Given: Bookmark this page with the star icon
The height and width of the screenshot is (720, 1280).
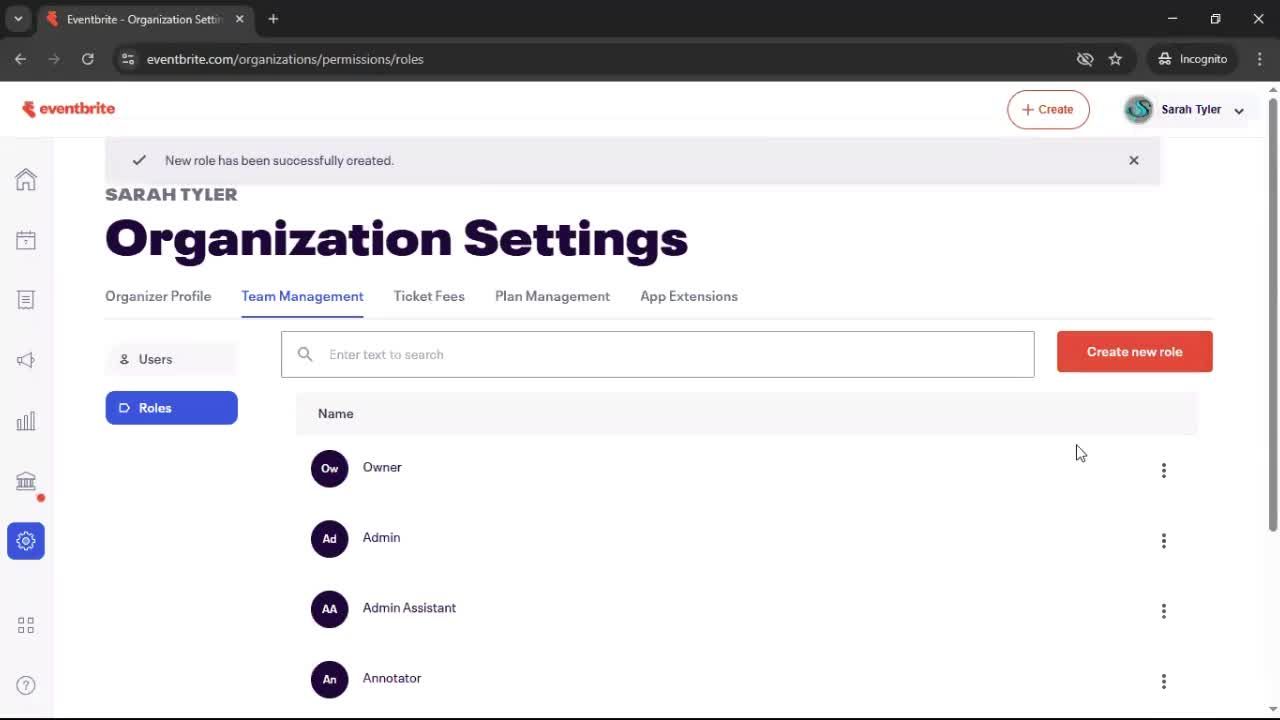Looking at the screenshot, I should [1115, 59].
